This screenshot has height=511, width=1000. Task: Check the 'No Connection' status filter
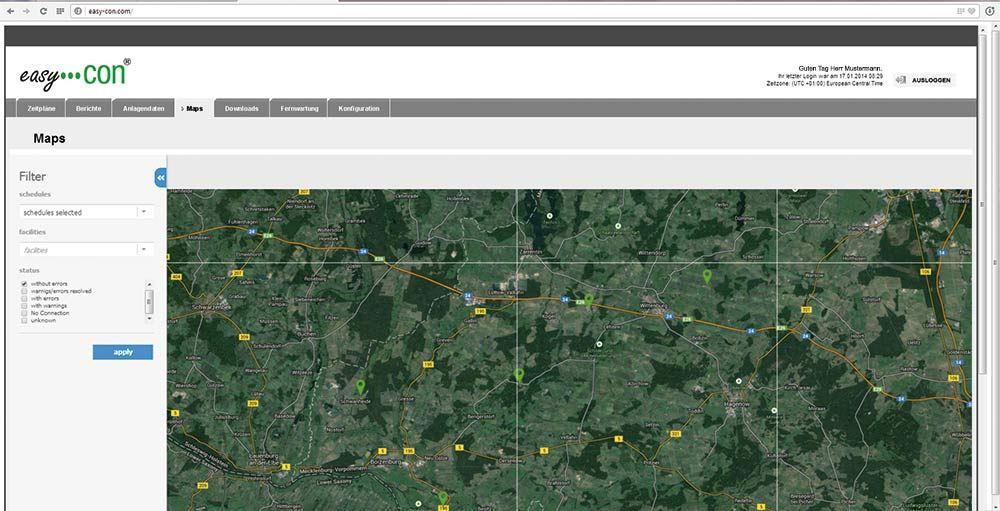coord(24,313)
